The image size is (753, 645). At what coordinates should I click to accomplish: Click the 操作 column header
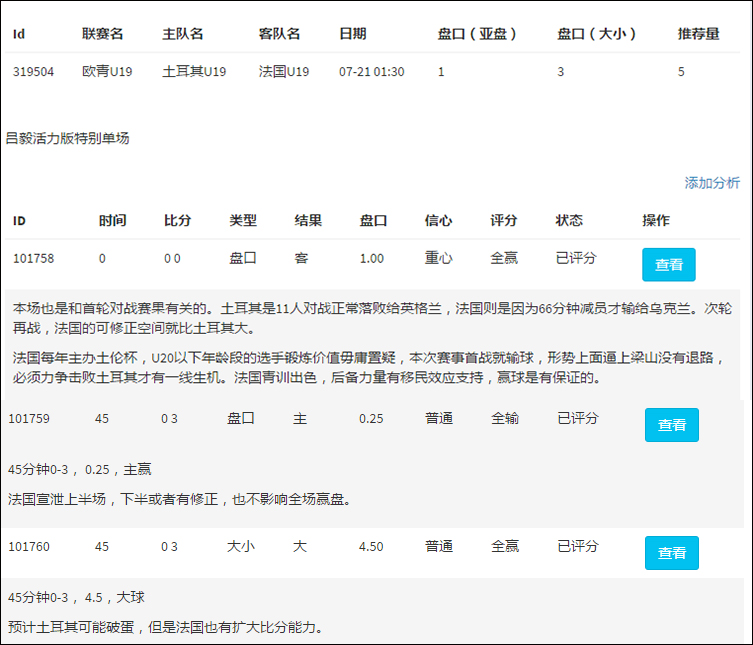coord(656,220)
